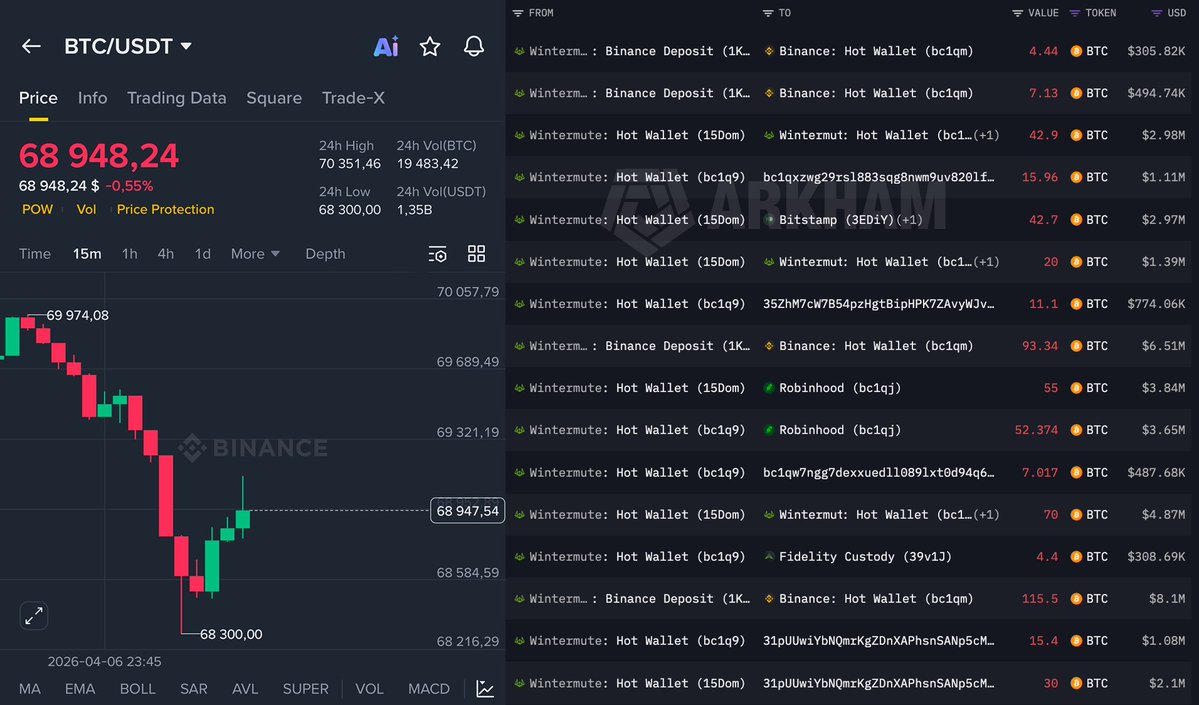Click the current price label 68 947,54
1199x705 pixels.
pyautogui.click(x=467, y=511)
